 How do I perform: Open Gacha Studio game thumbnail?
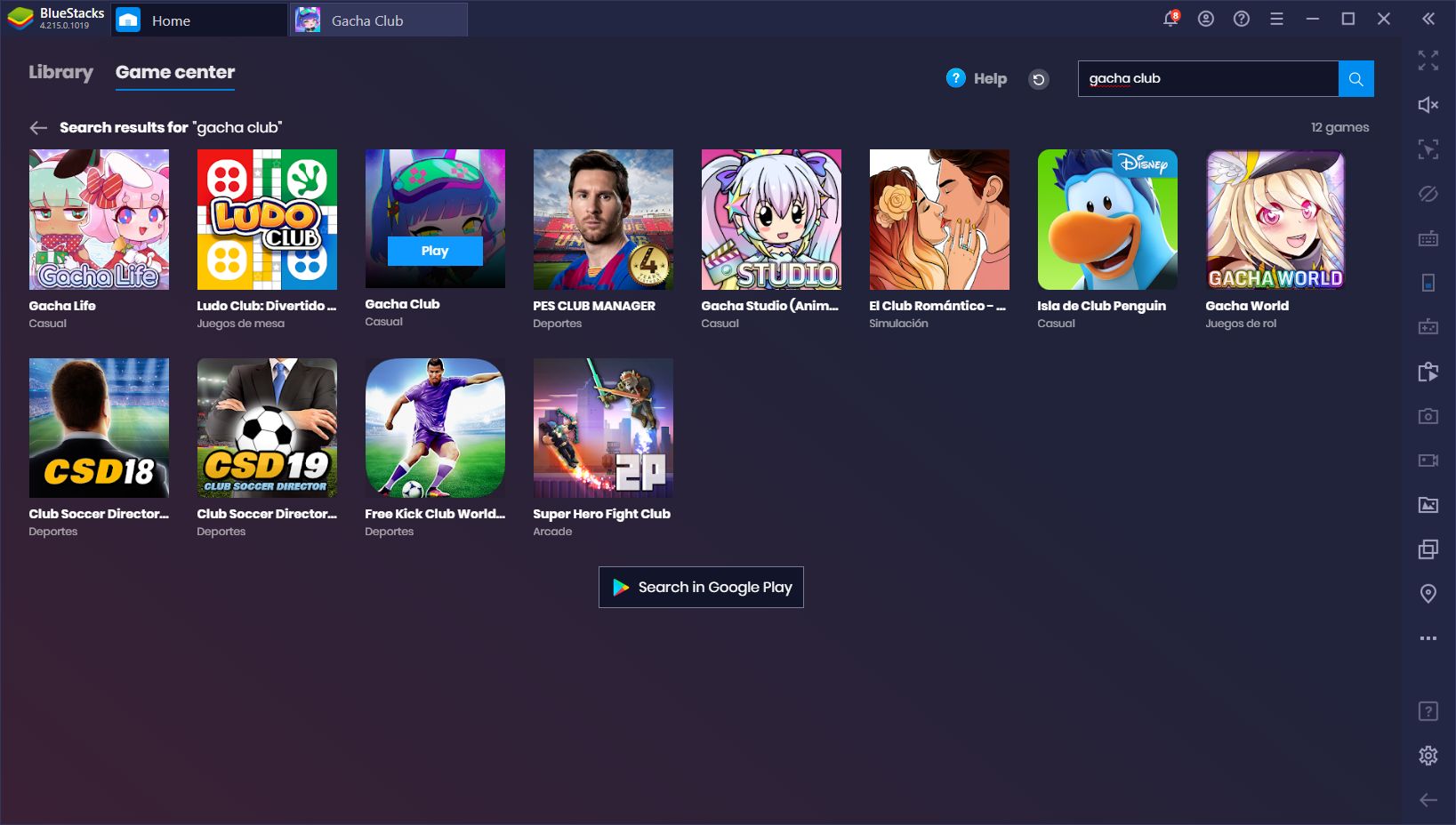[x=771, y=220]
